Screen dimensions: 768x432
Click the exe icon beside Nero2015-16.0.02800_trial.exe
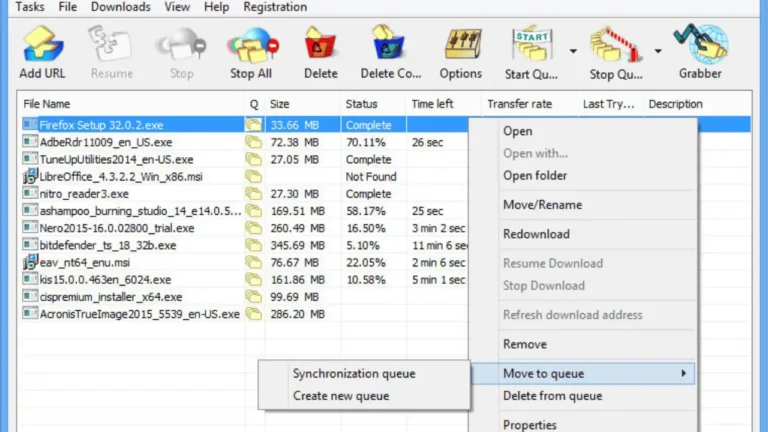click(x=30, y=227)
